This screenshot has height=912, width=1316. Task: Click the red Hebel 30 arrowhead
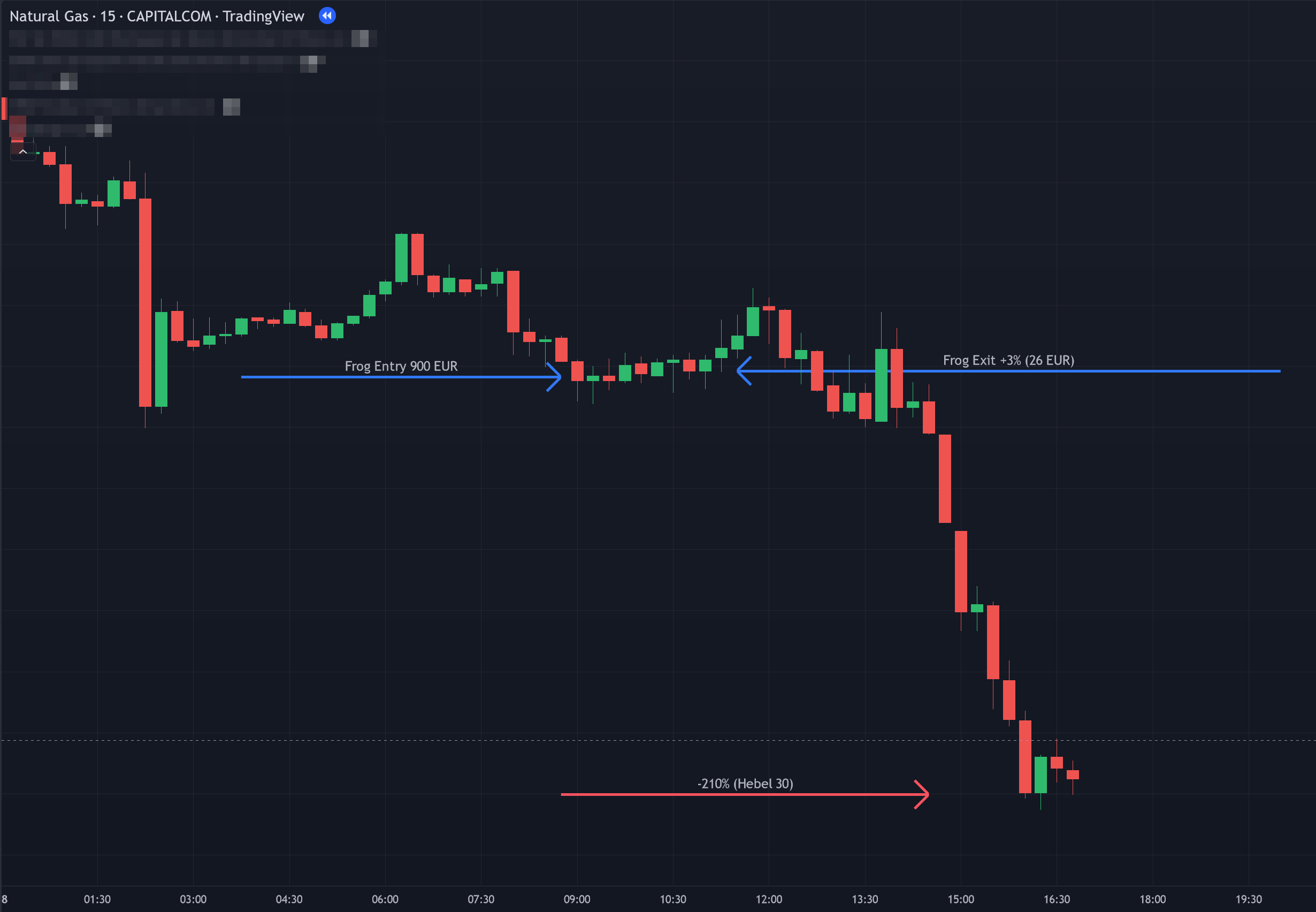click(x=923, y=794)
